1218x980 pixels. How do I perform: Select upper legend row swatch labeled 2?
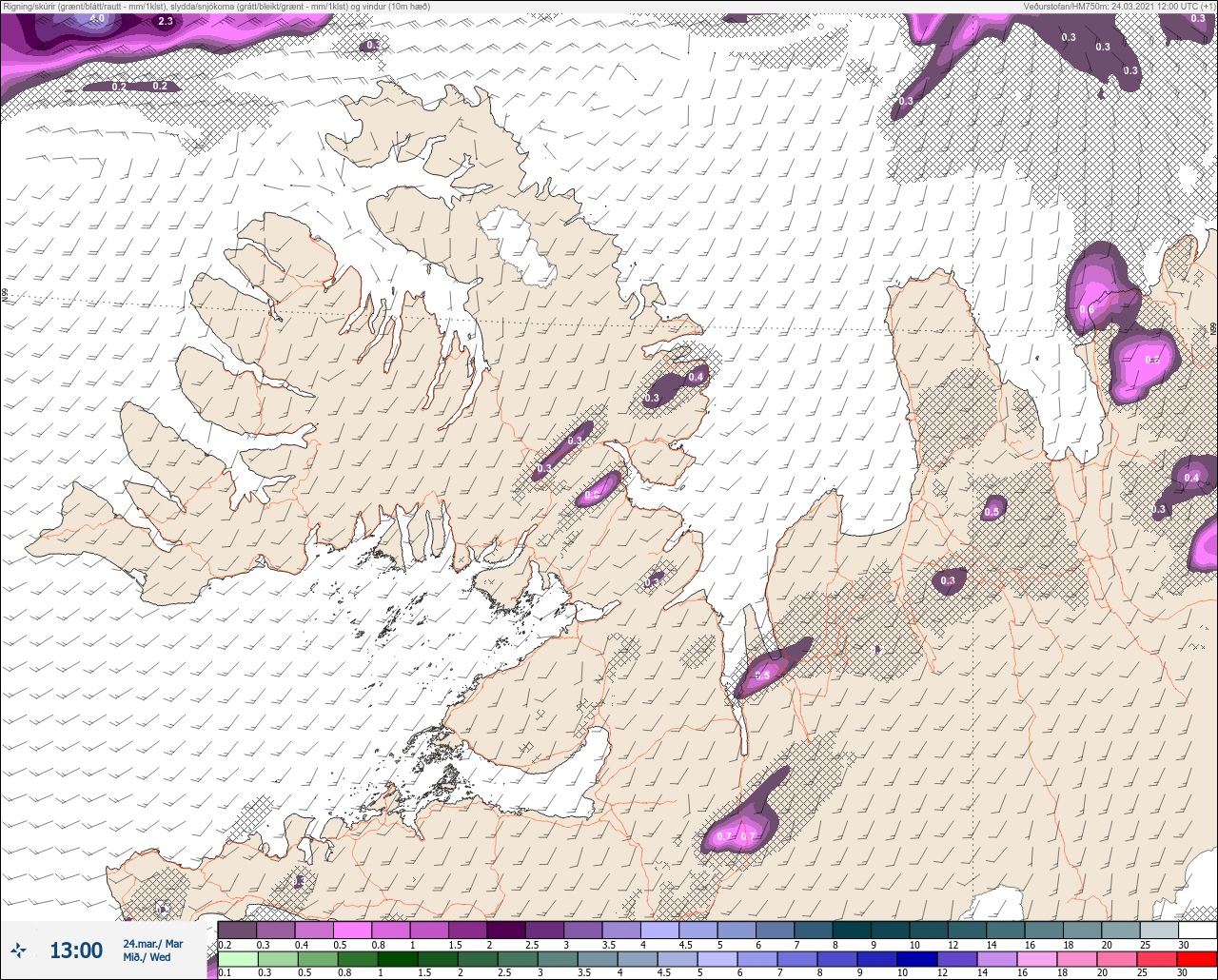pyautogui.click(x=506, y=930)
